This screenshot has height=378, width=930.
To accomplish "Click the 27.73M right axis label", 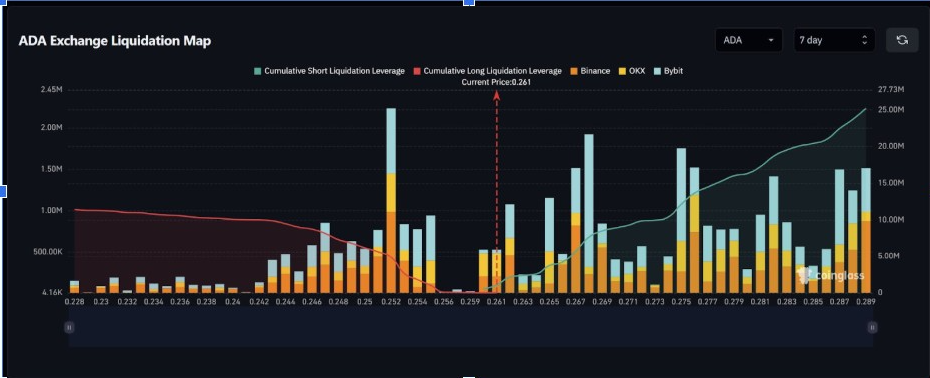I will click(891, 90).
